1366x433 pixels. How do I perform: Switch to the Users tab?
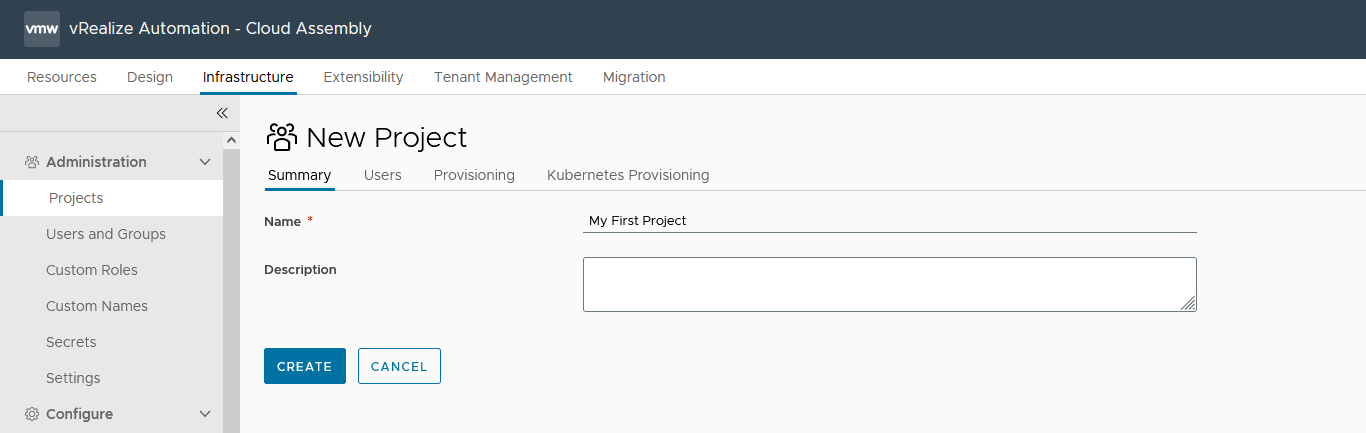383,175
